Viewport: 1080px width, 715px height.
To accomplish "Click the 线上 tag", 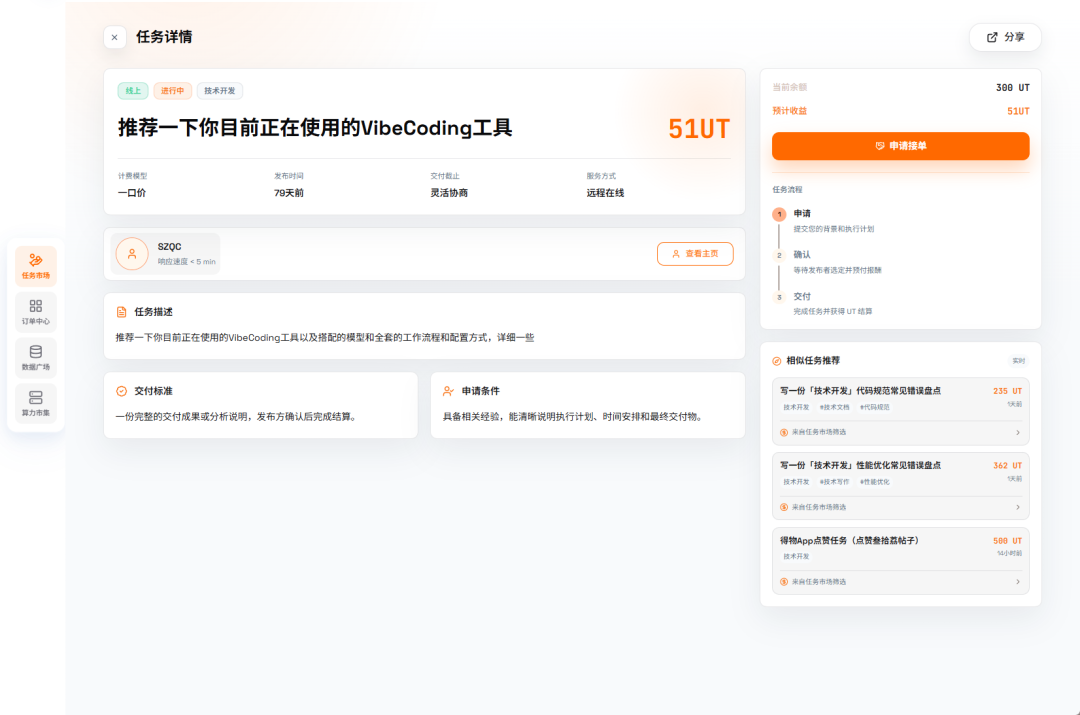I will point(133,90).
